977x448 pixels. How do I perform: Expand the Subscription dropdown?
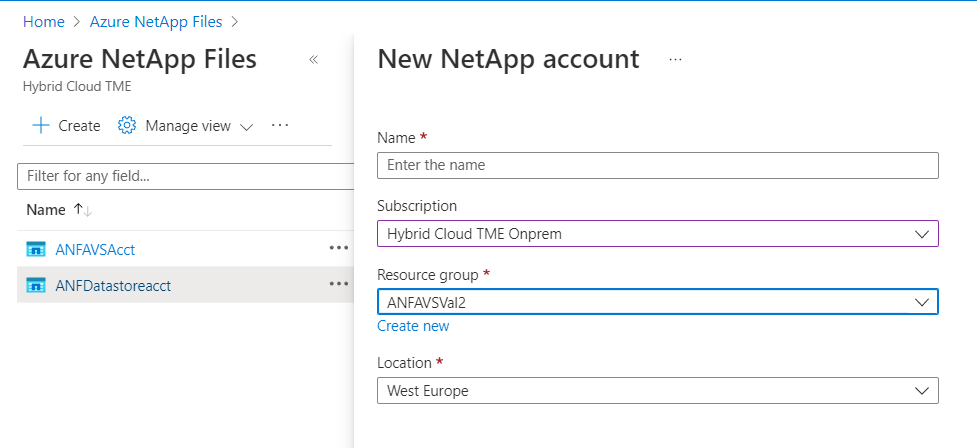[x=921, y=234]
